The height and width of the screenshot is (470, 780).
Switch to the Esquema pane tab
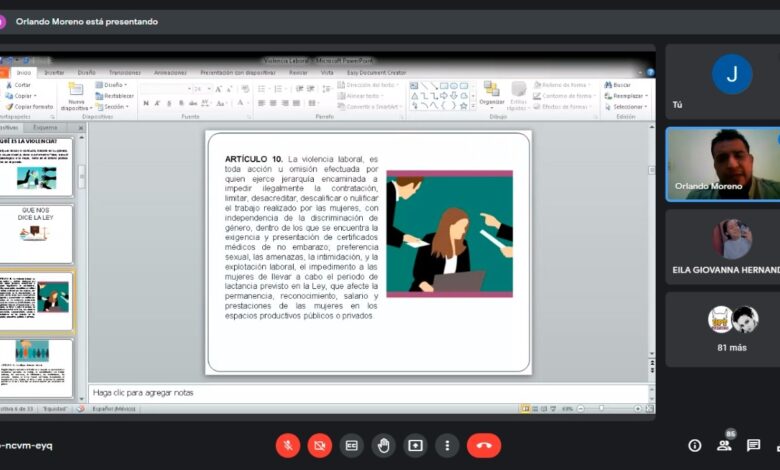click(45, 128)
